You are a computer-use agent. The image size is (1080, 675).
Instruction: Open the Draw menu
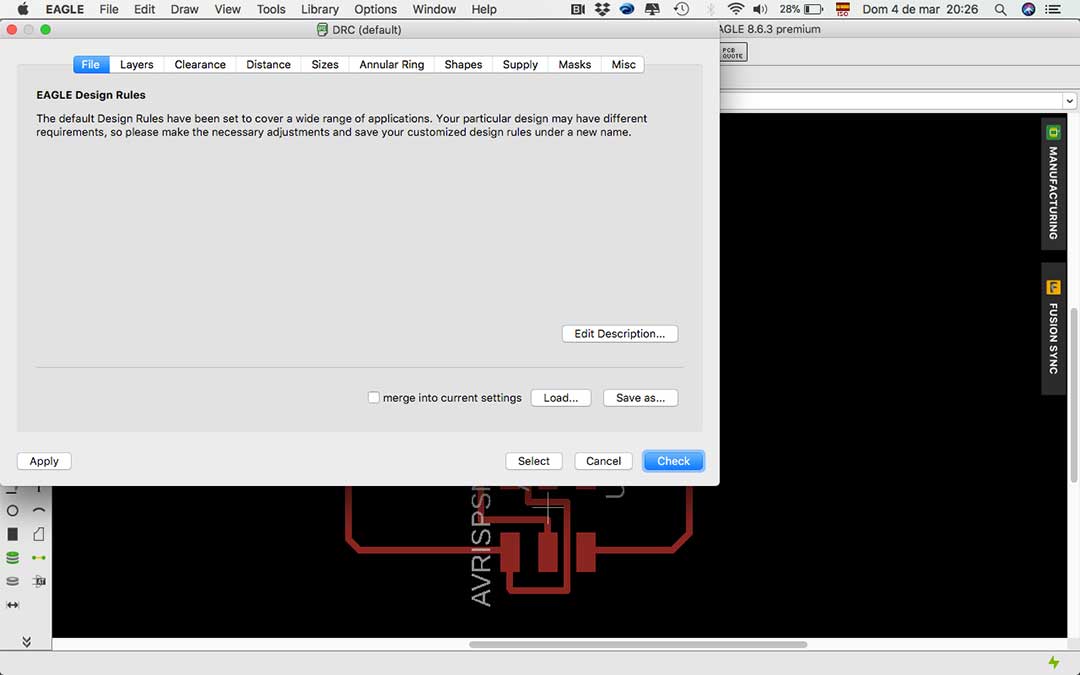185,9
